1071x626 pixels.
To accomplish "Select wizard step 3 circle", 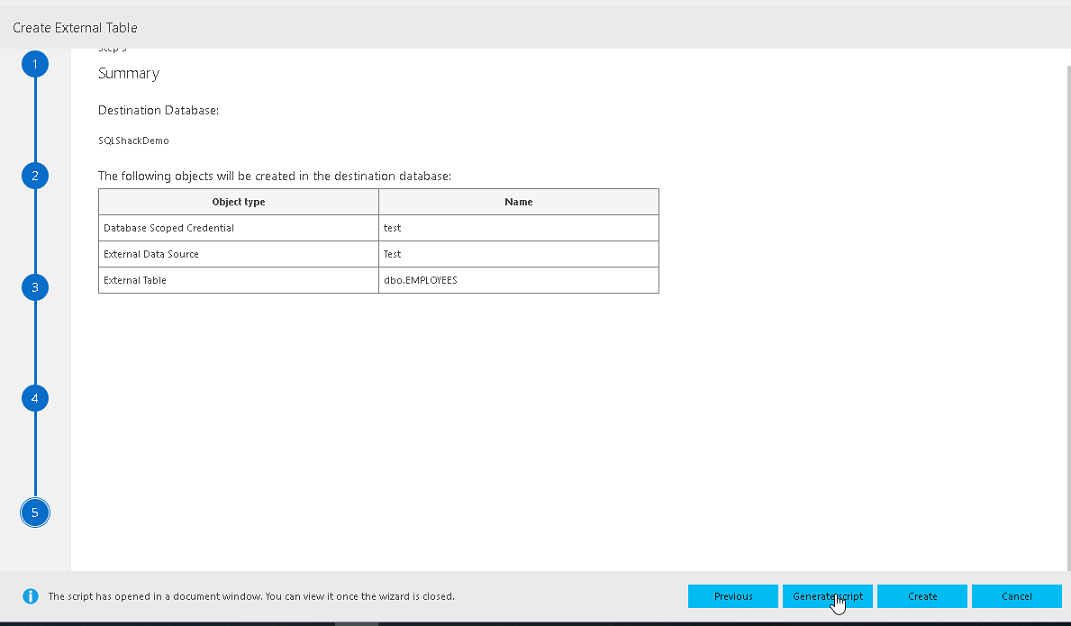I will [35, 287].
